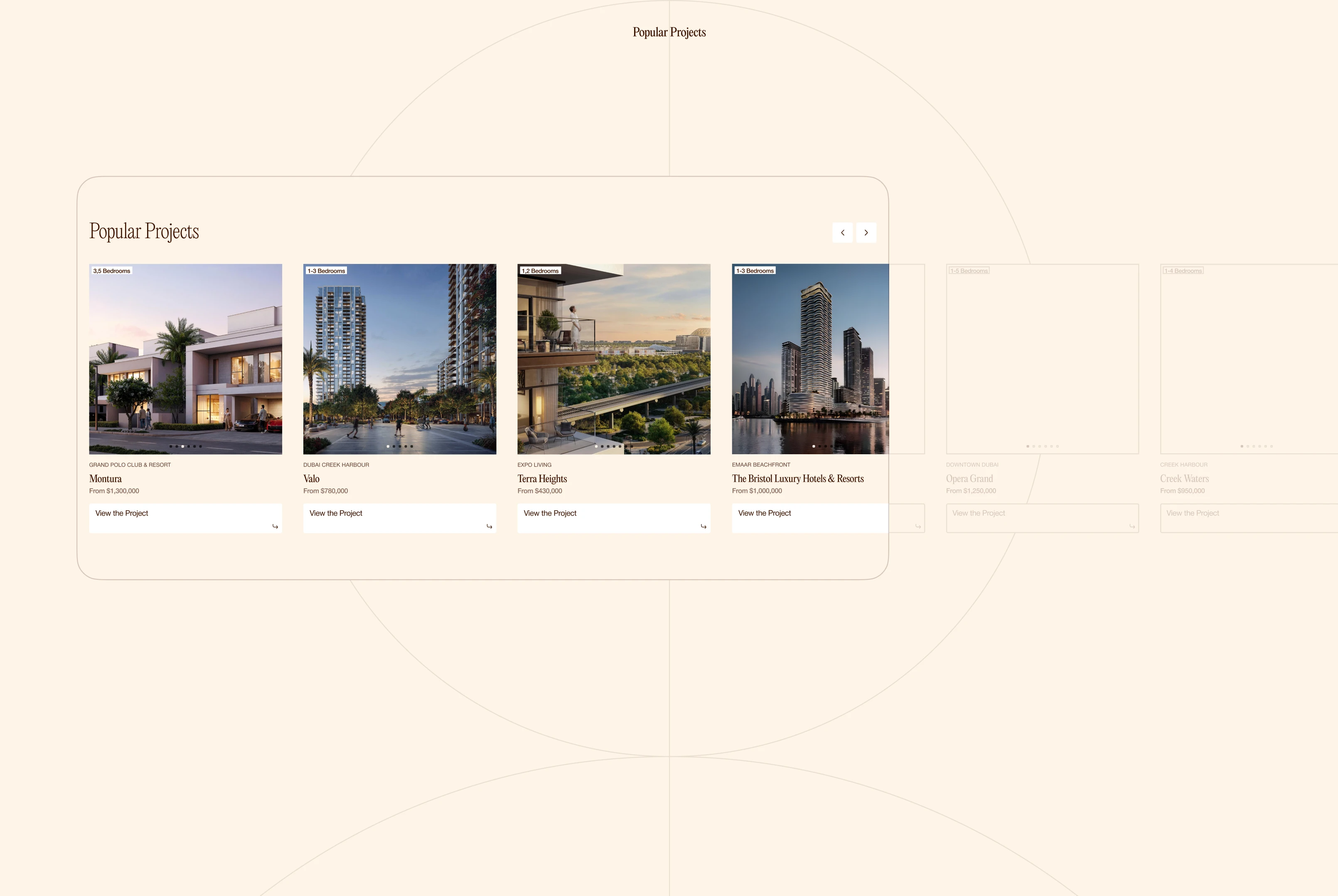Click the Expo Living label
Viewport: 1338px width, 896px height.
click(x=534, y=465)
